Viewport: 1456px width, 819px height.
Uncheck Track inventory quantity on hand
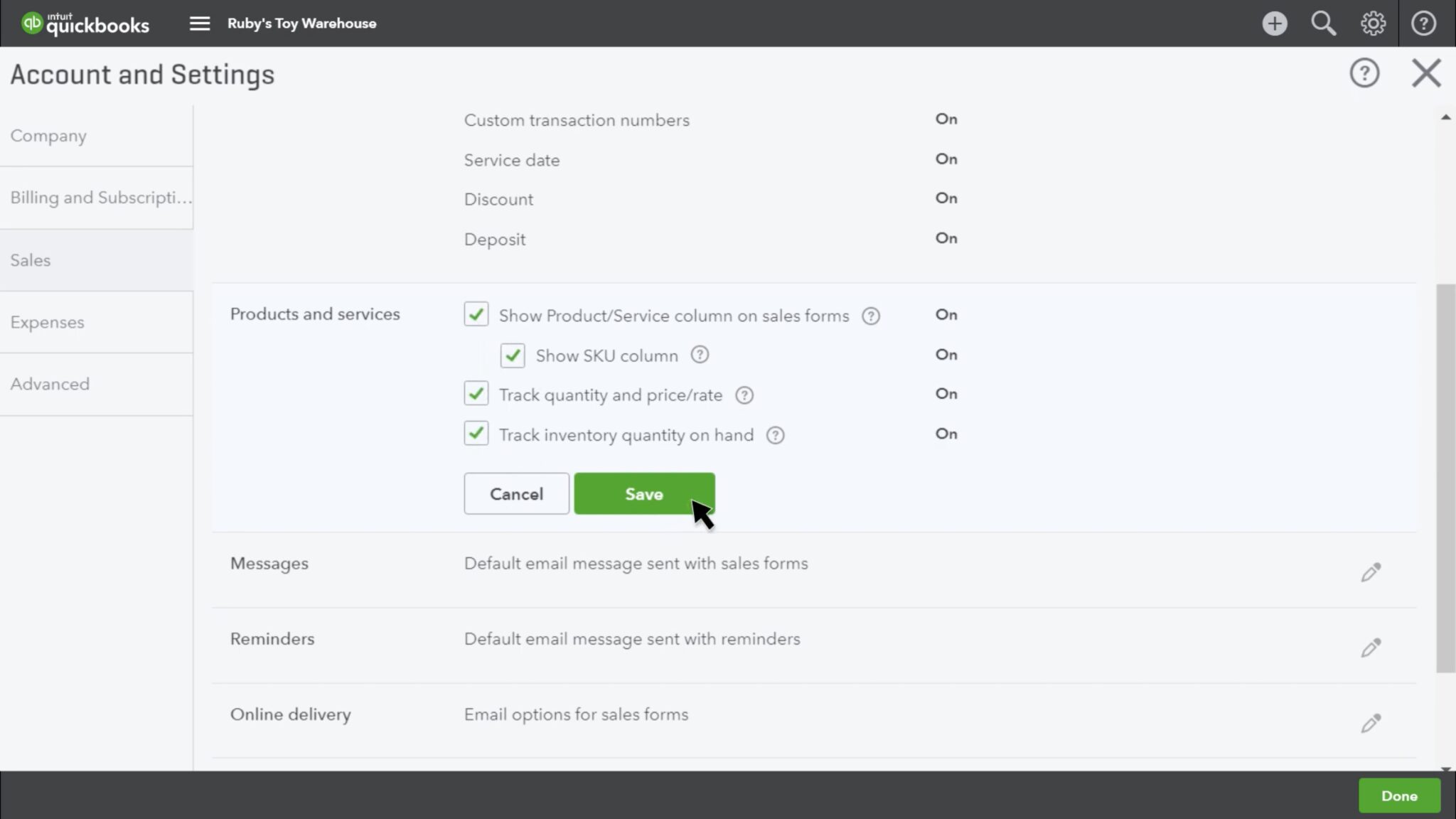click(476, 433)
